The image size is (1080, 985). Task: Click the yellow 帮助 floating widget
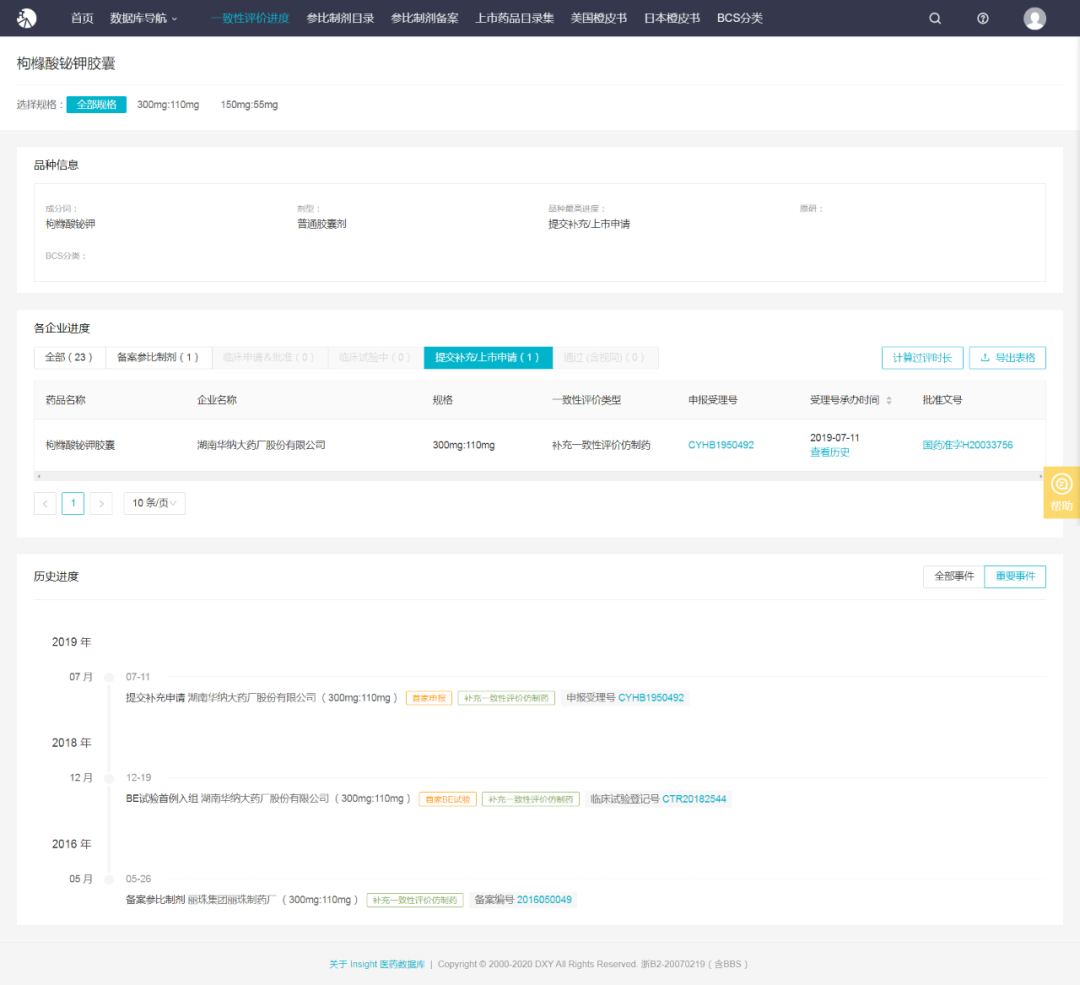1061,492
